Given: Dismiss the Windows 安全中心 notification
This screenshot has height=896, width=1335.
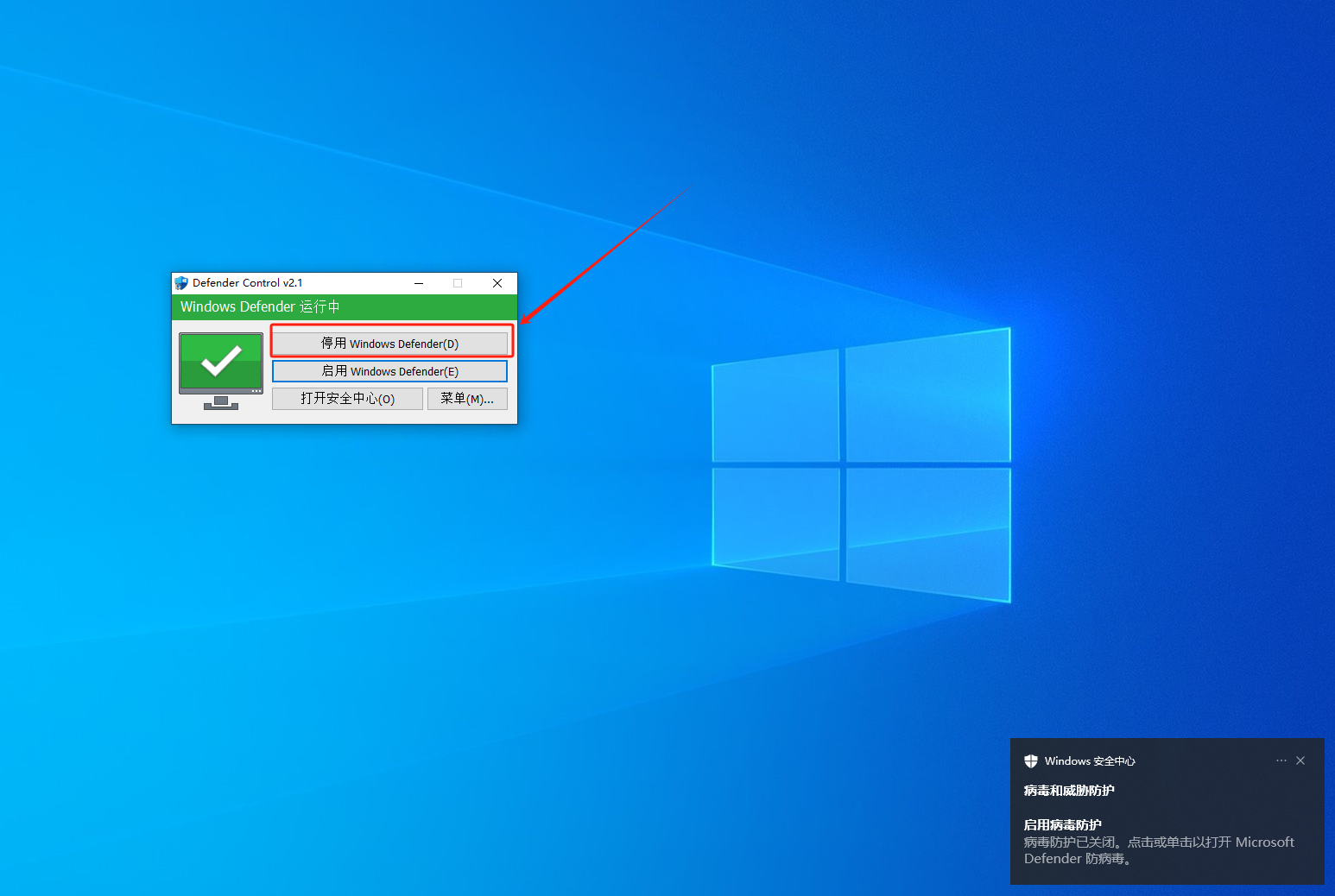Looking at the screenshot, I should coord(1300,760).
